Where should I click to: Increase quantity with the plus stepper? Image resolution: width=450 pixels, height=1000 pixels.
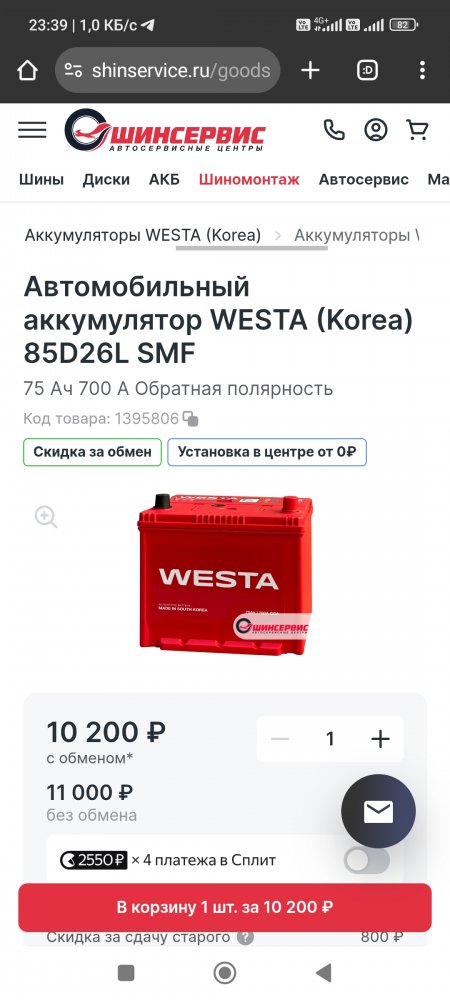tap(380, 739)
